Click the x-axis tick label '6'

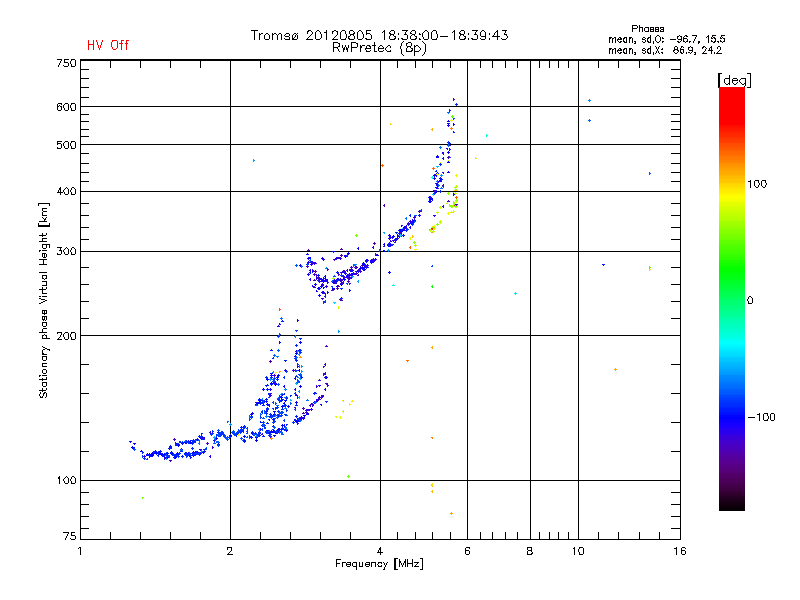[x=467, y=551]
